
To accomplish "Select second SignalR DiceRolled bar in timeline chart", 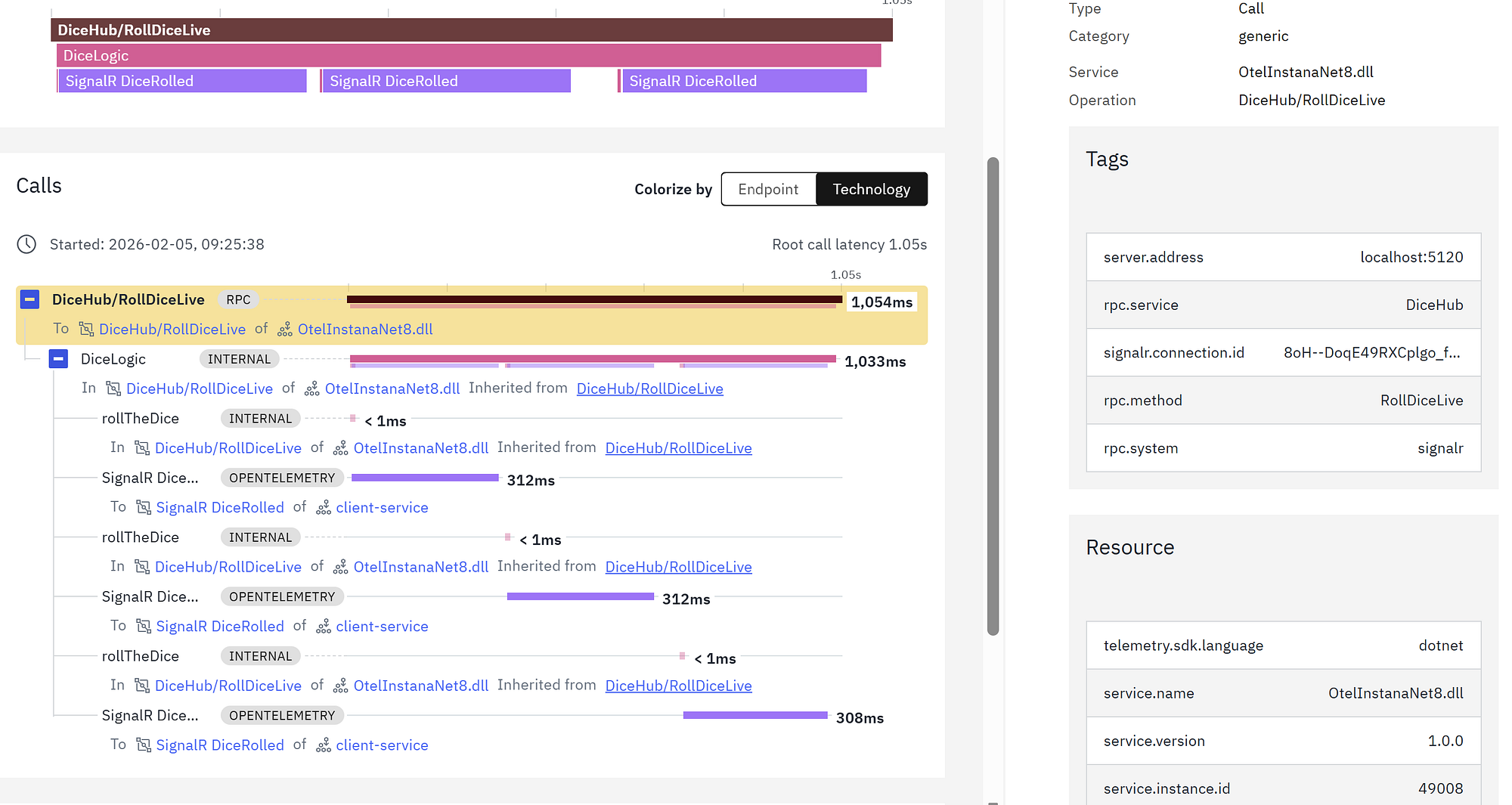I will click(446, 81).
